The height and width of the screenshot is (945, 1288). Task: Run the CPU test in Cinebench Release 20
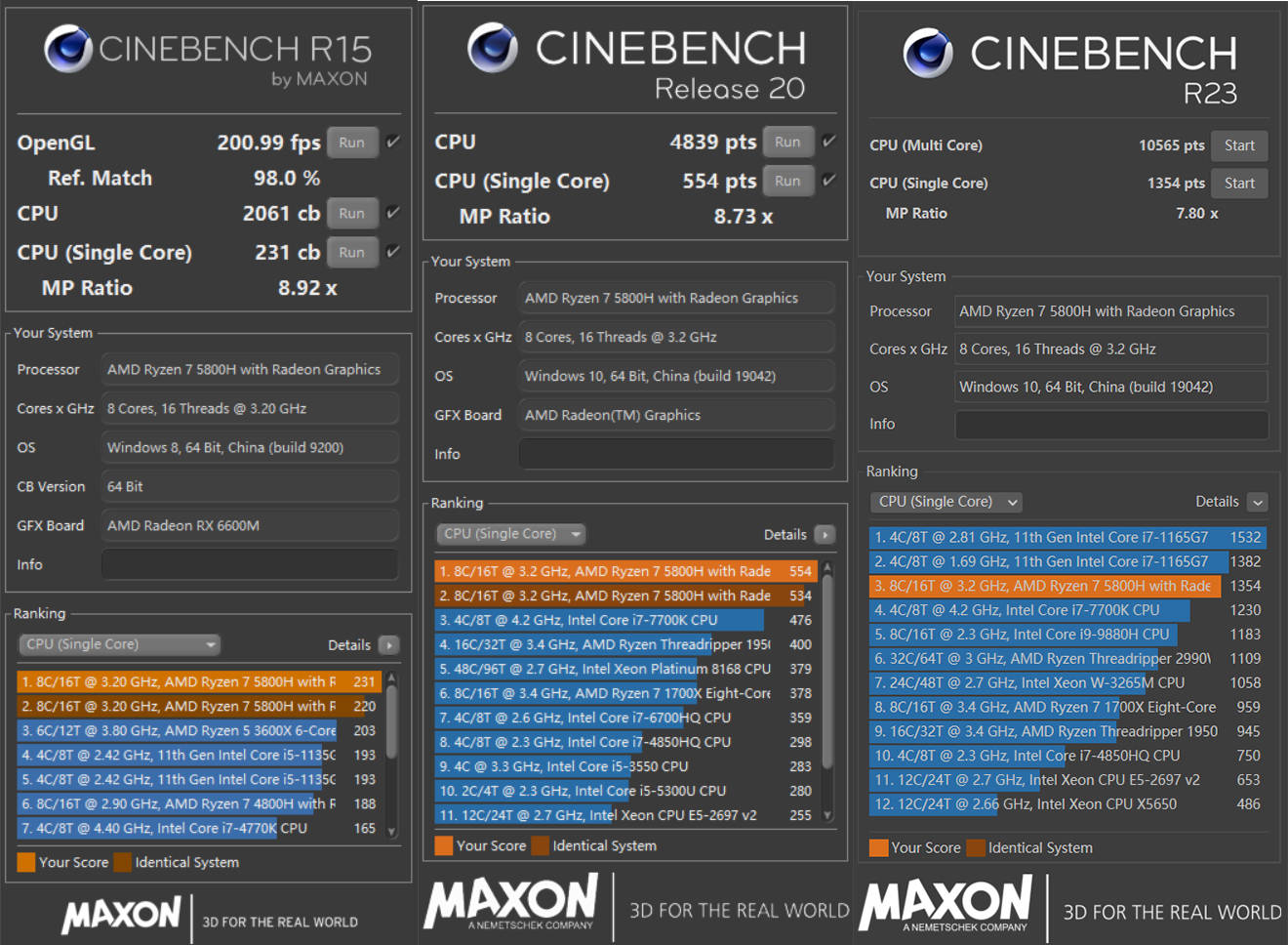point(788,142)
